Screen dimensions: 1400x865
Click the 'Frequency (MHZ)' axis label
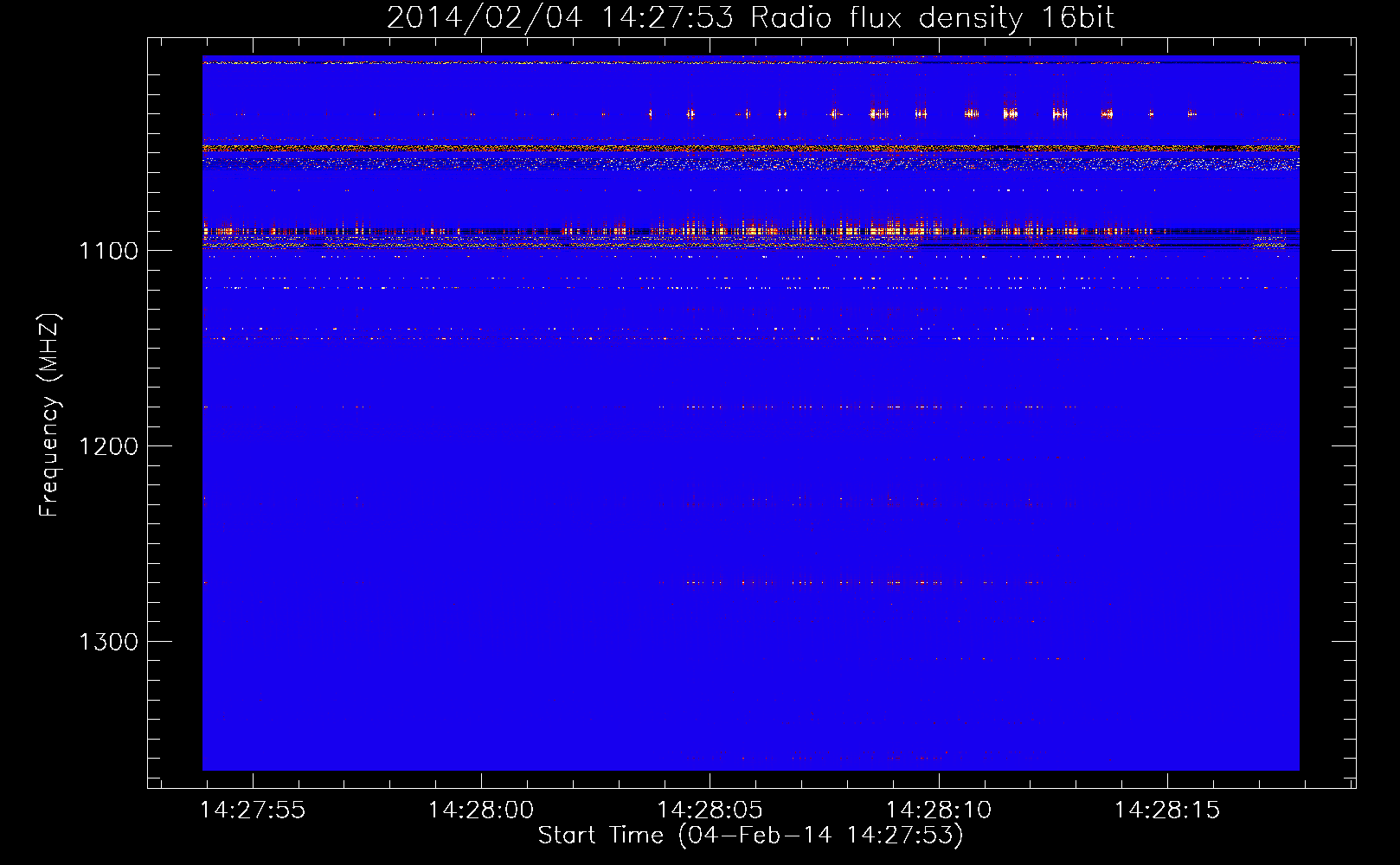pyautogui.click(x=48, y=414)
